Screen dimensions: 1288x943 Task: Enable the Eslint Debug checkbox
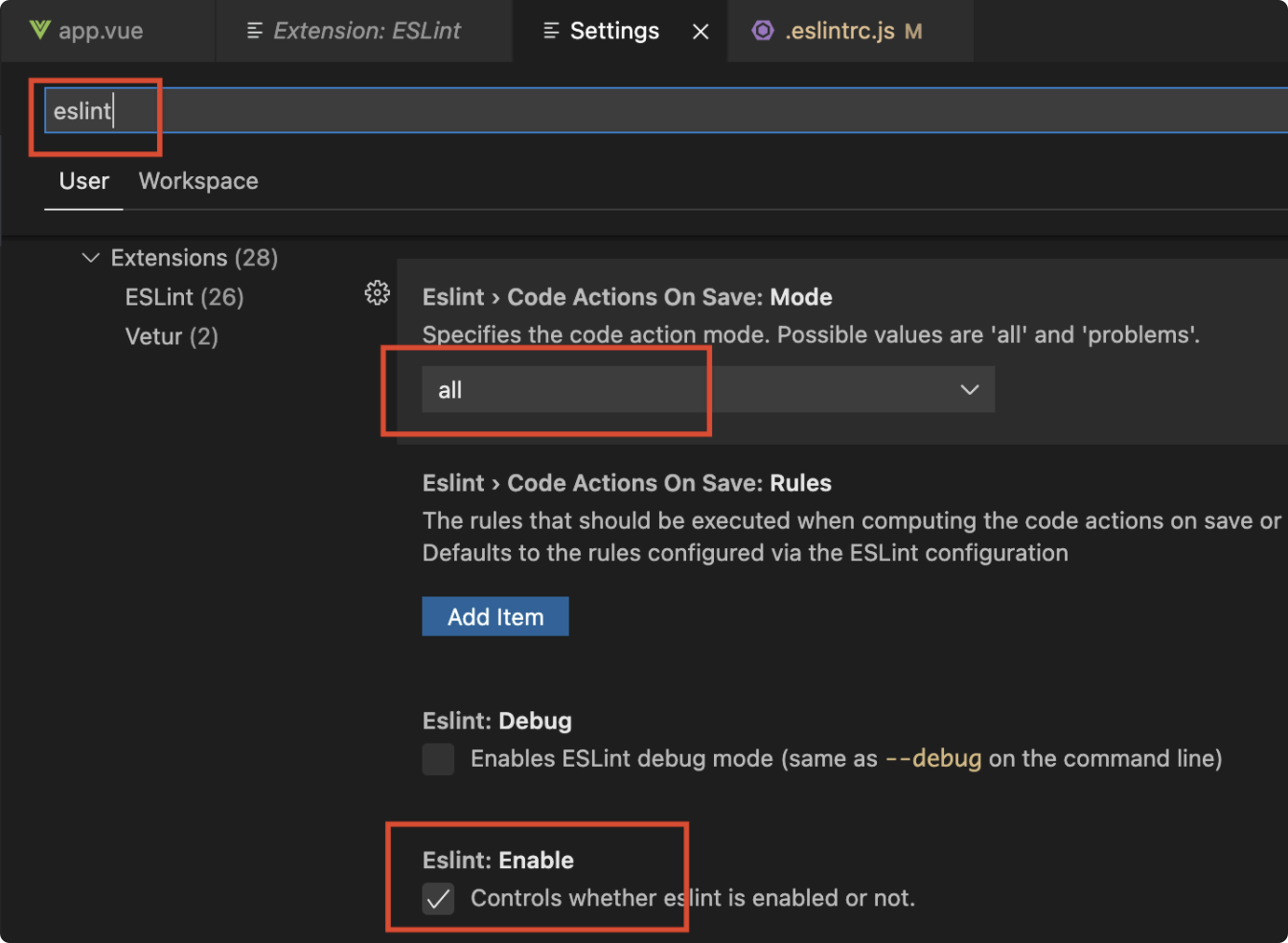tap(438, 759)
